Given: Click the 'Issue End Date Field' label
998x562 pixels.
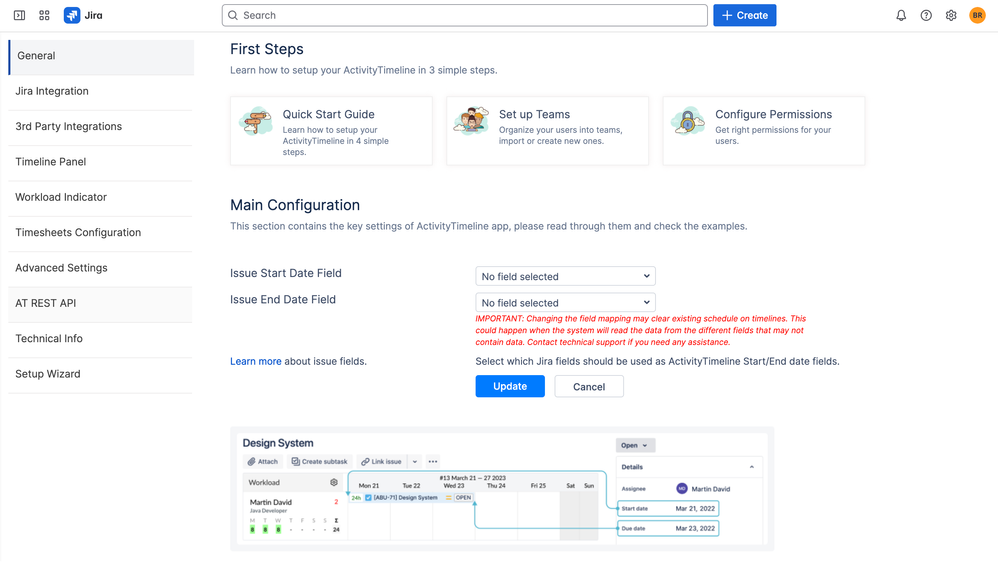Looking at the screenshot, I should coord(283,299).
